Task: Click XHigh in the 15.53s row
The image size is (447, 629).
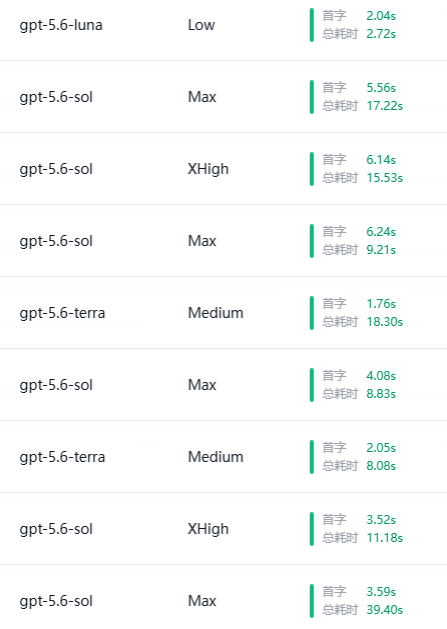Action: pos(208,169)
